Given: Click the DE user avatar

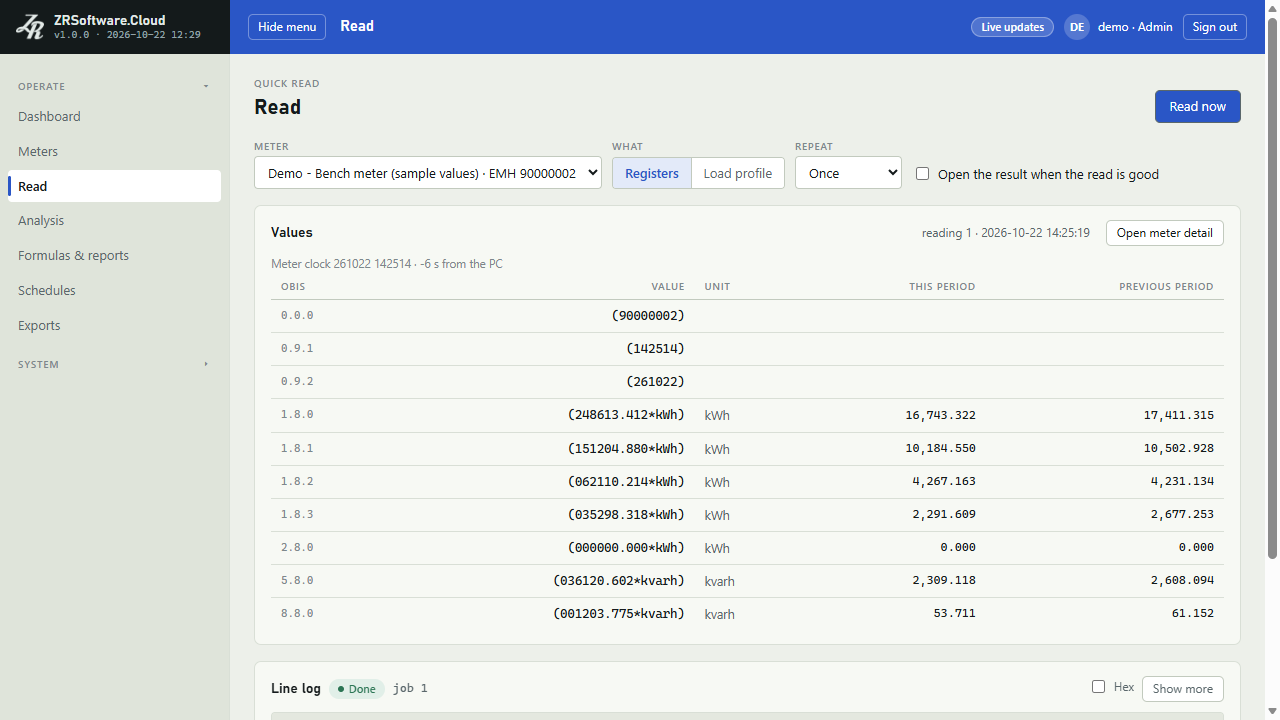Looking at the screenshot, I should click(1077, 27).
